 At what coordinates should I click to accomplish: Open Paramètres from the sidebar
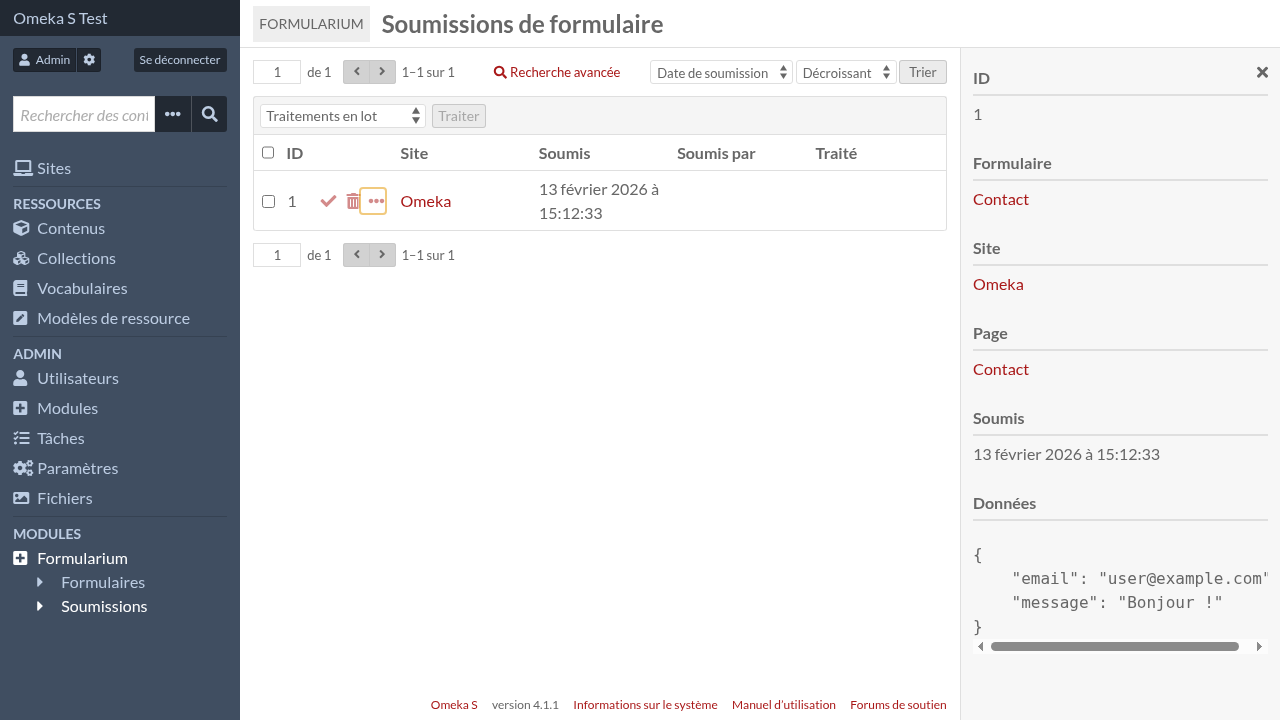click(x=76, y=468)
